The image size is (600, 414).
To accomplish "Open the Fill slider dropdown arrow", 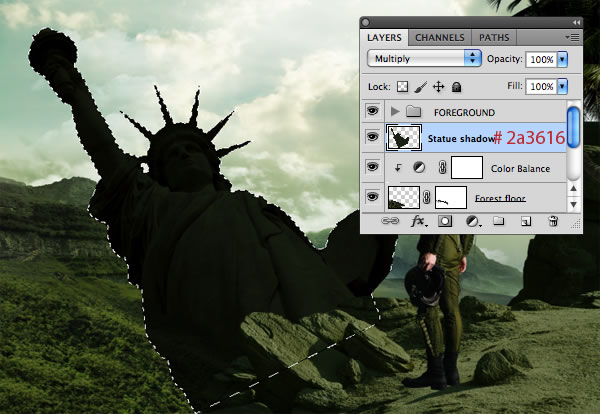I will coord(562,86).
